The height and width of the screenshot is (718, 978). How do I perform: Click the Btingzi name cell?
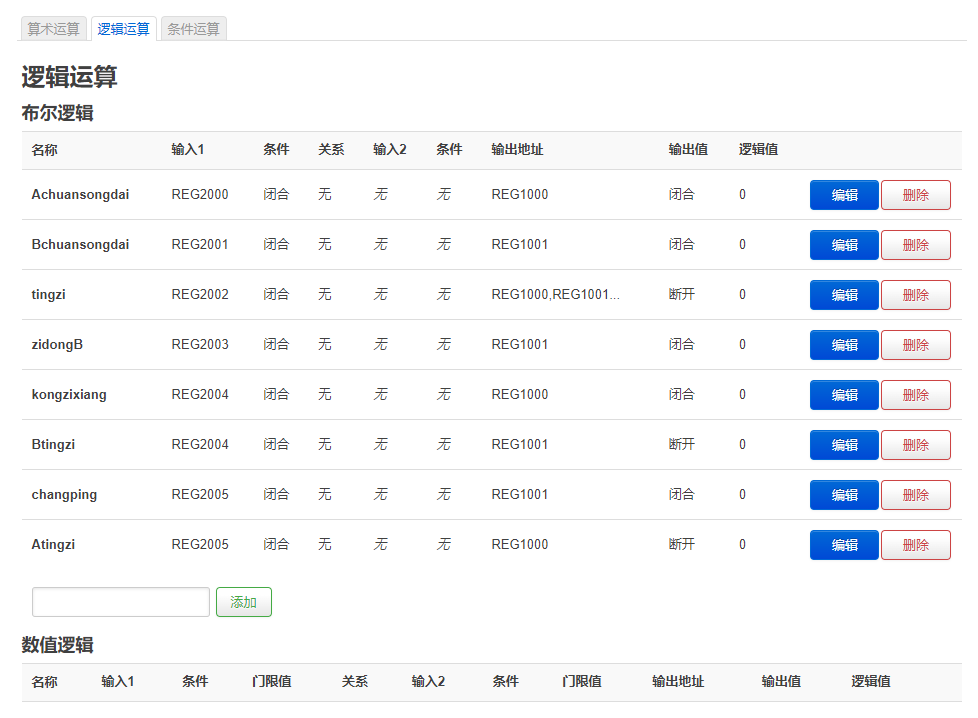pos(54,445)
